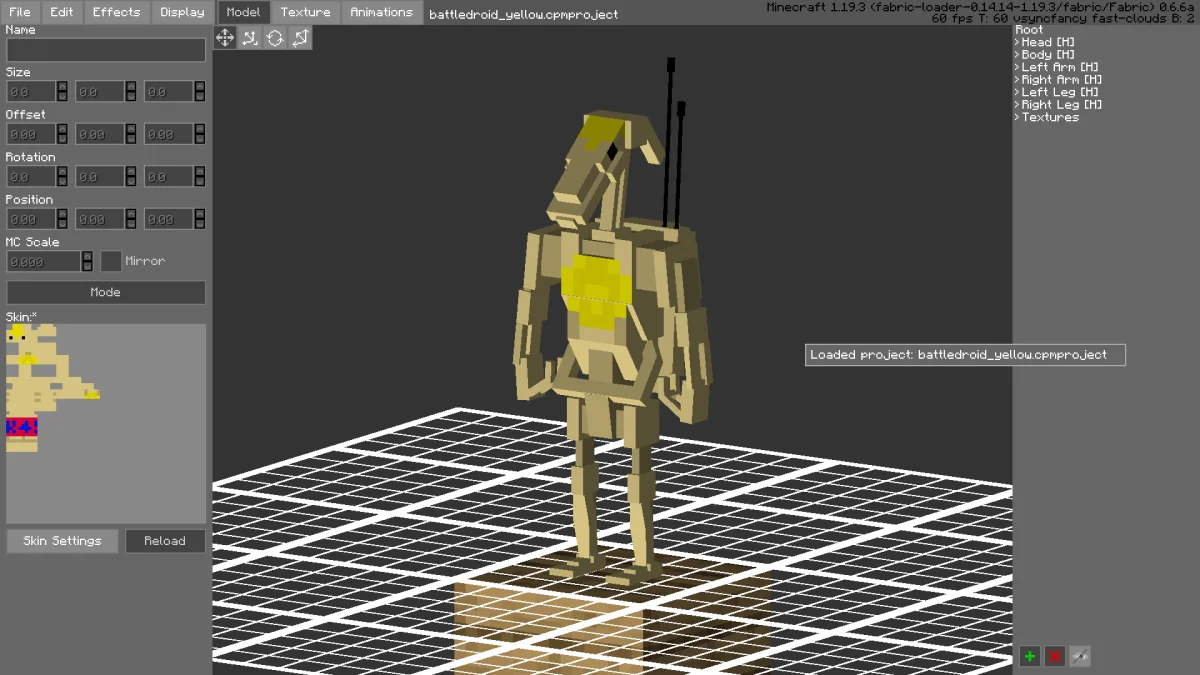Click the third Position value field
Viewport: 1200px width, 675px height.
point(169,219)
